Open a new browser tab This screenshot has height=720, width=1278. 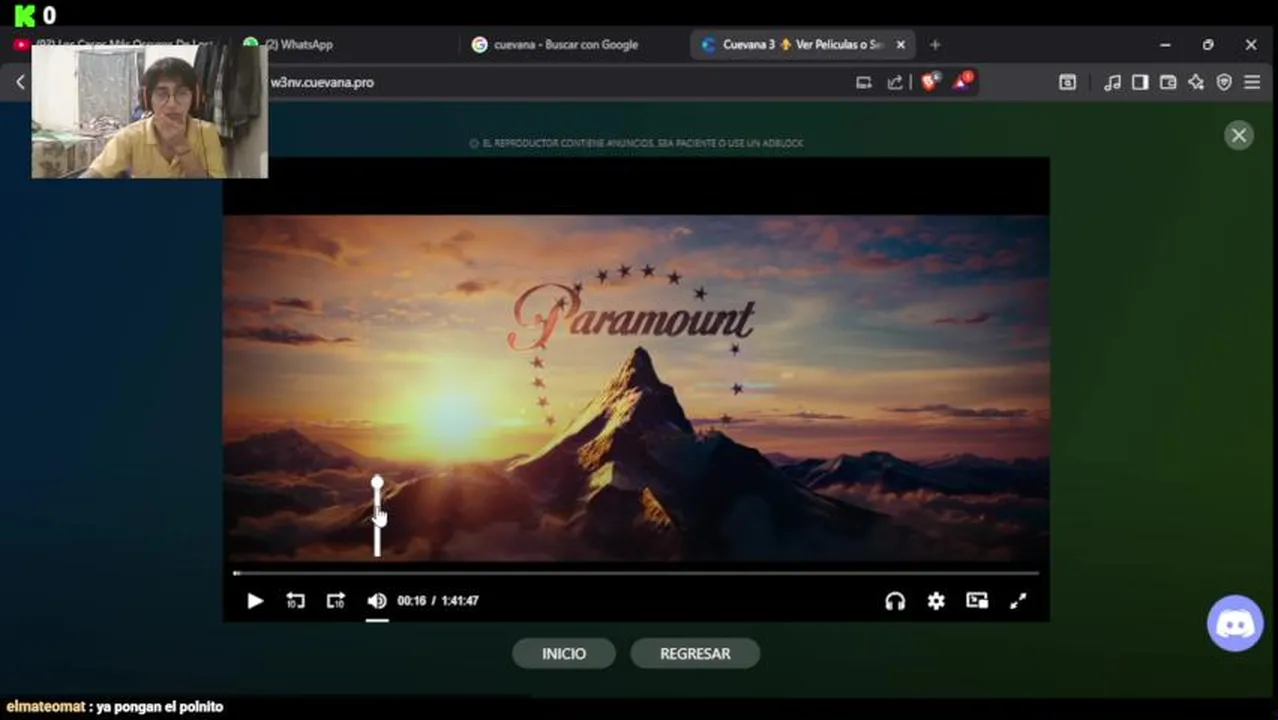coord(935,45)
